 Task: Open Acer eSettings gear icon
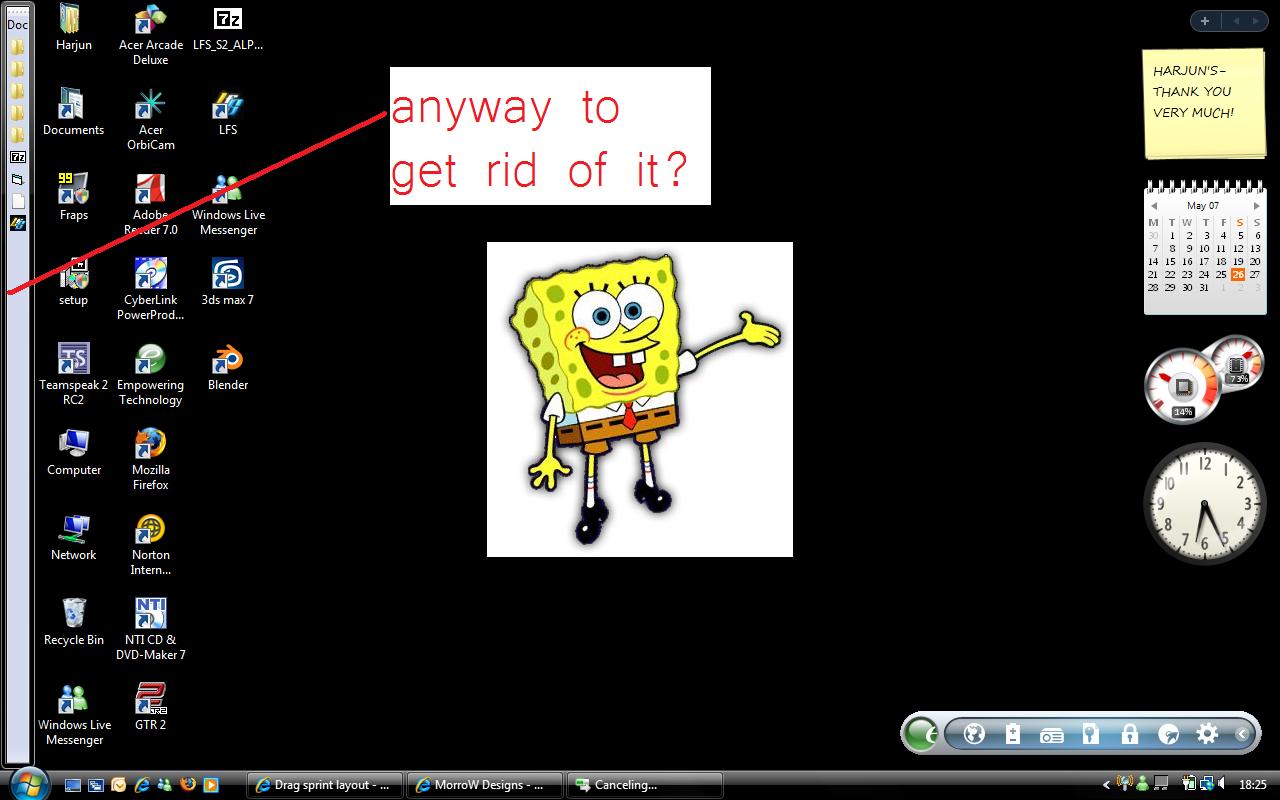[1207, 735]
